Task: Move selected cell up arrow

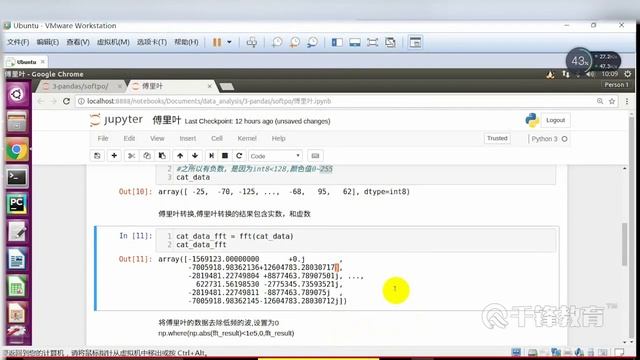Action: [180, 156]
